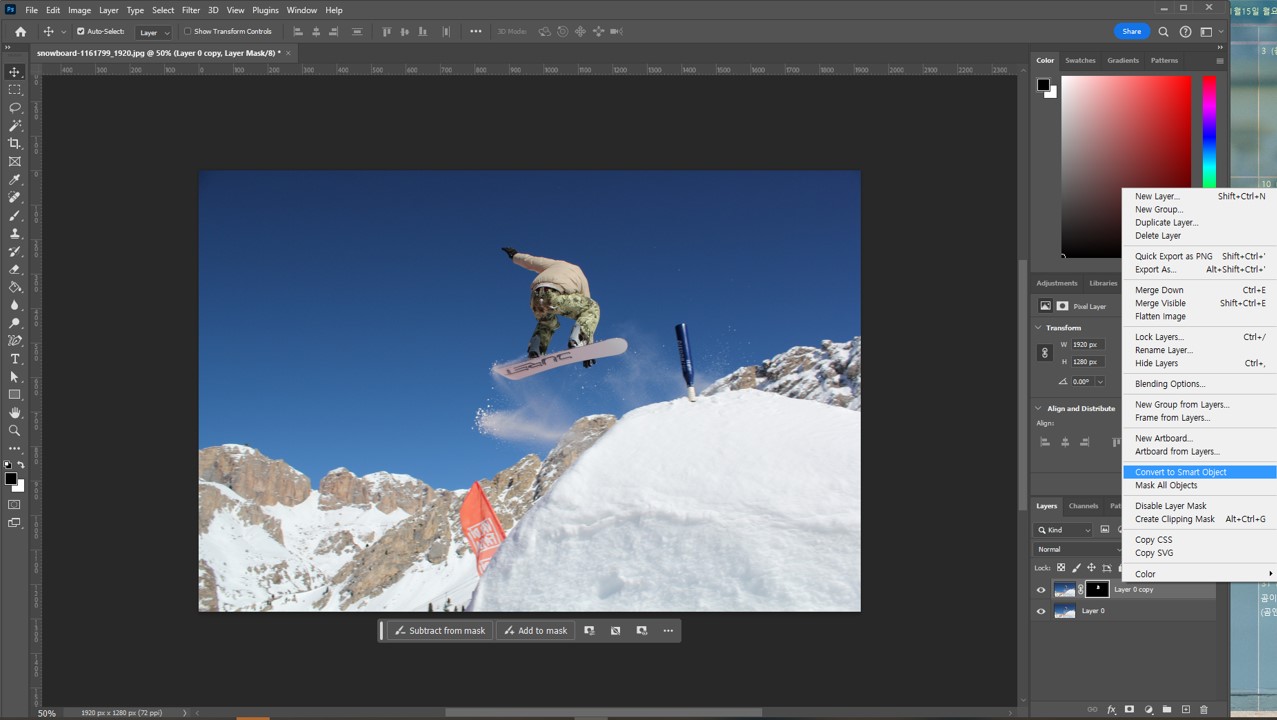Screen dimensions: 1277x720
Task: Switch to the Swatches tab
Action: pos(1080,60)
